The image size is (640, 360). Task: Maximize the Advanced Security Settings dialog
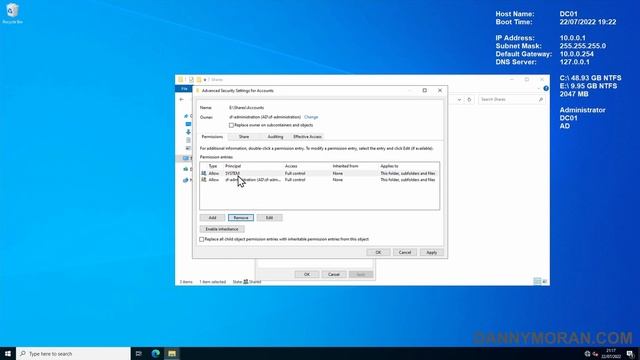[x=424, y=90]
